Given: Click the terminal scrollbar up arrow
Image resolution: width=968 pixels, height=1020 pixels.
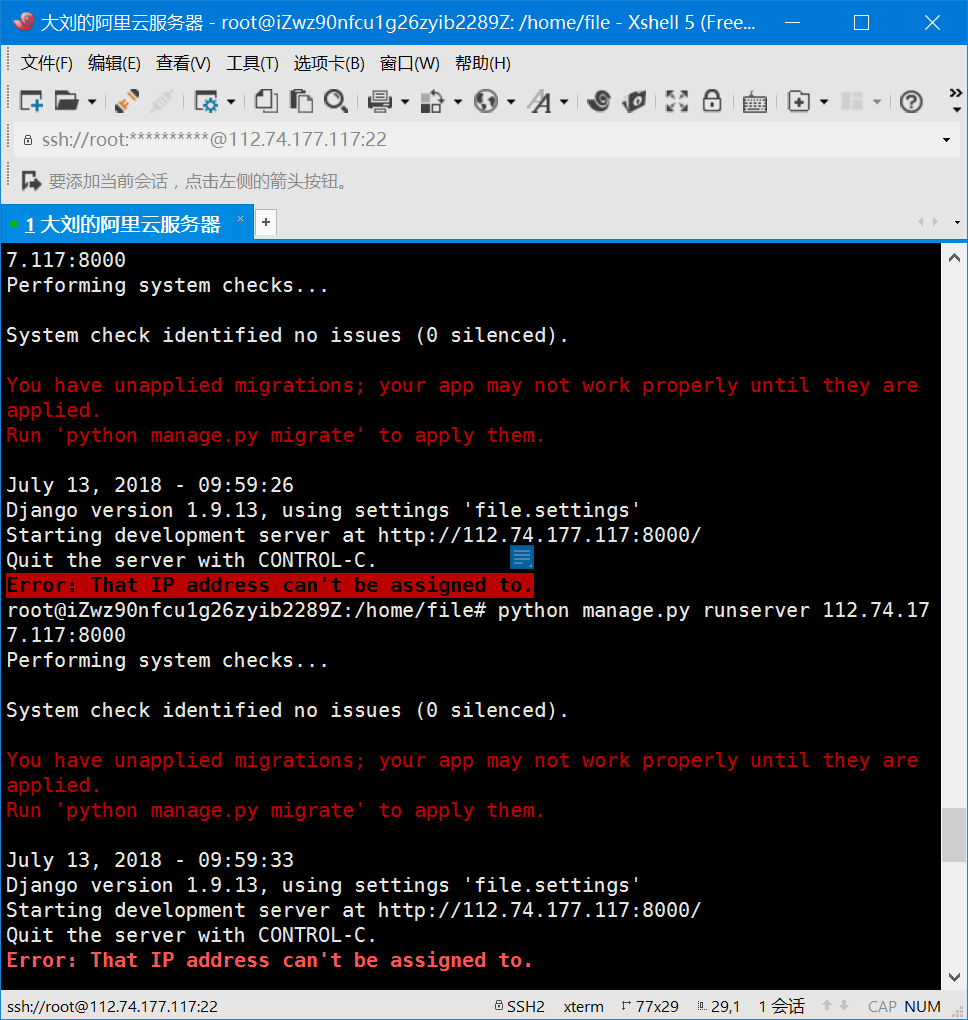Looking at the screenshot, I should [x=954, y=258].
